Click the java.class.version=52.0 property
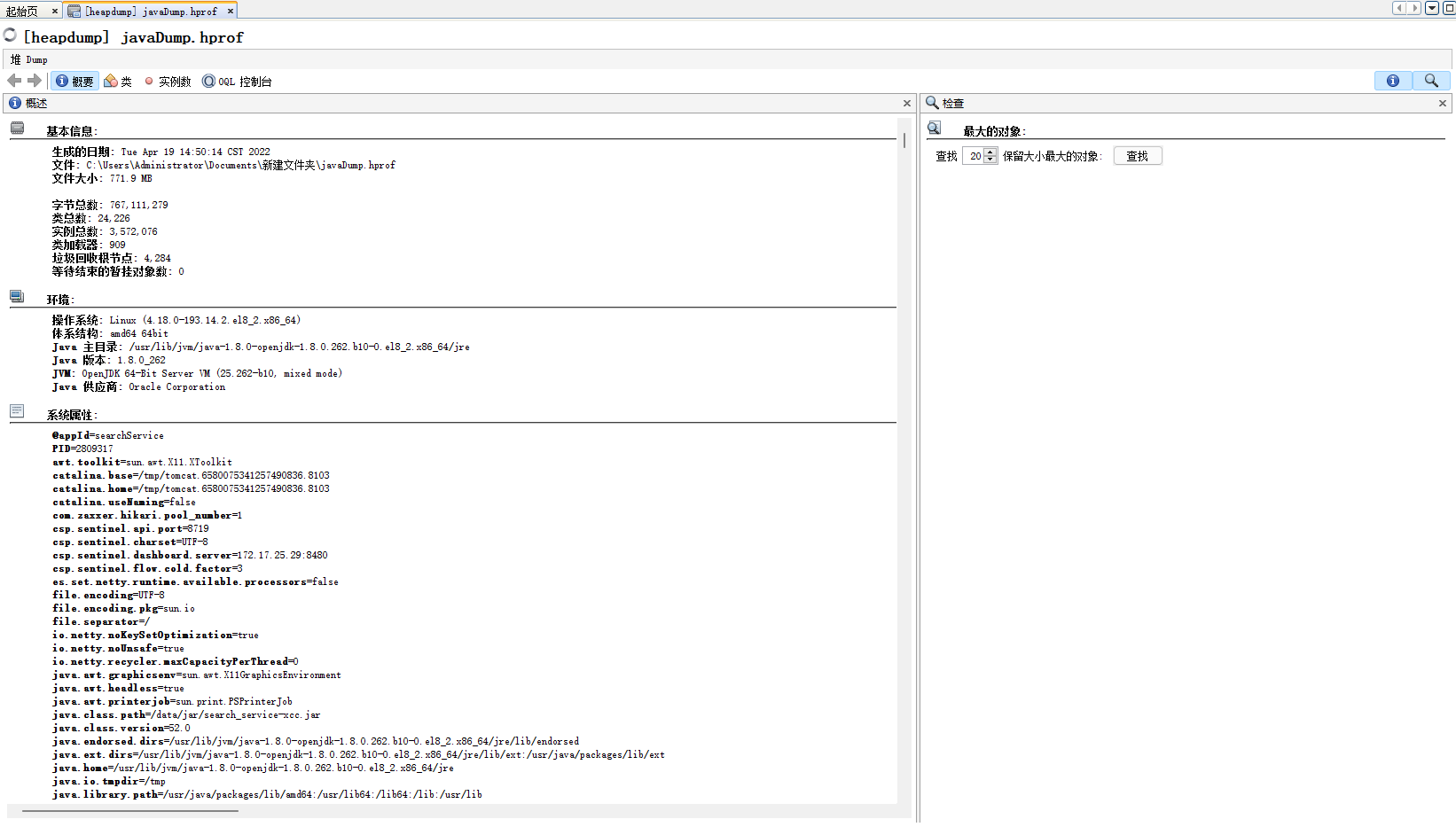Image resolution: width=1456 pixels, height=827 pixels. tap(121, 728)
